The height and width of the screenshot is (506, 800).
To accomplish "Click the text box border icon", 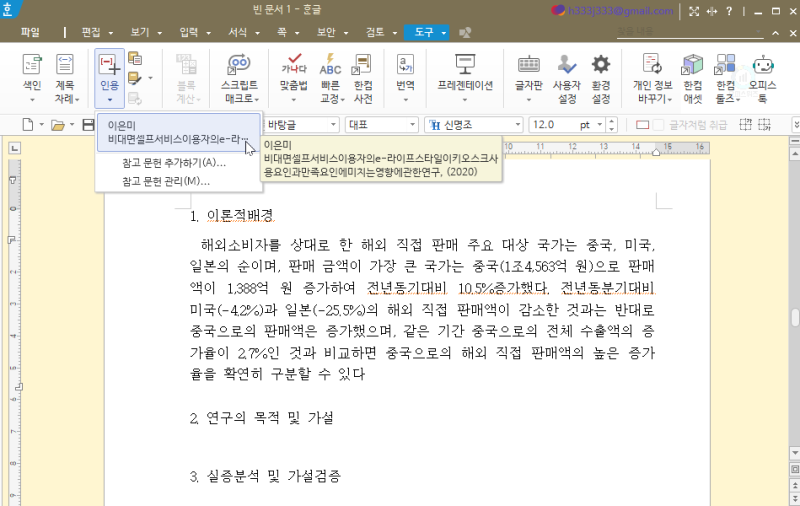I will (642, 124).
